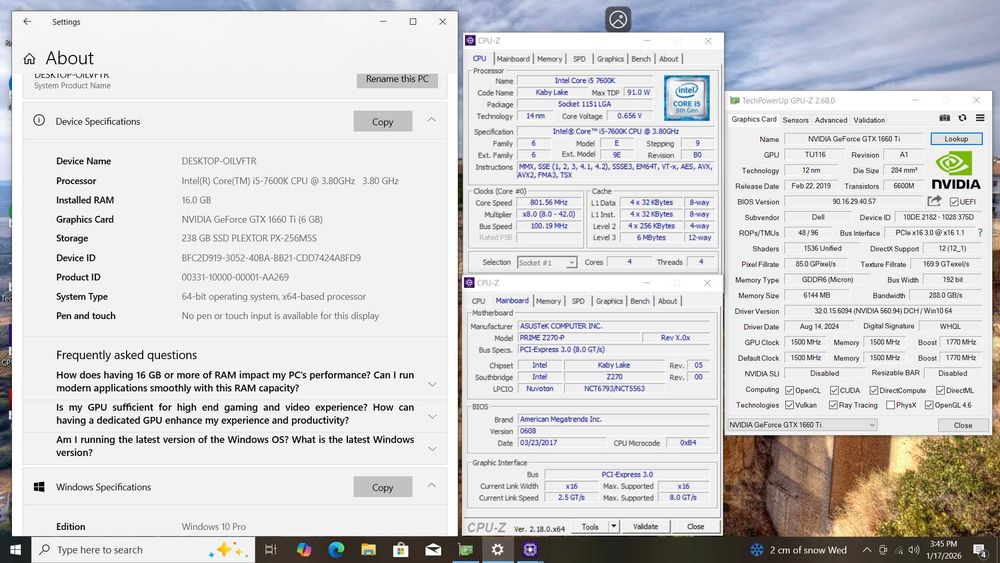Toggle the DirectML checkbox
Viewport: 1000px width, 563px height.
tap(940, 390)
